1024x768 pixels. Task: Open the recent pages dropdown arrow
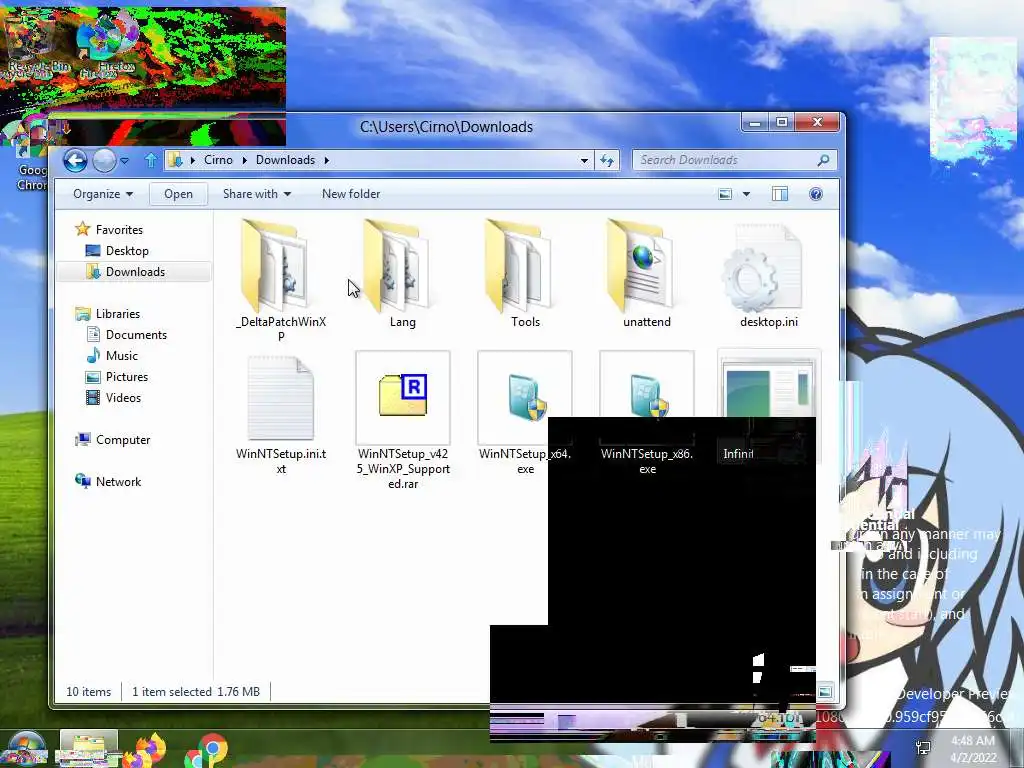pos(125,160)
